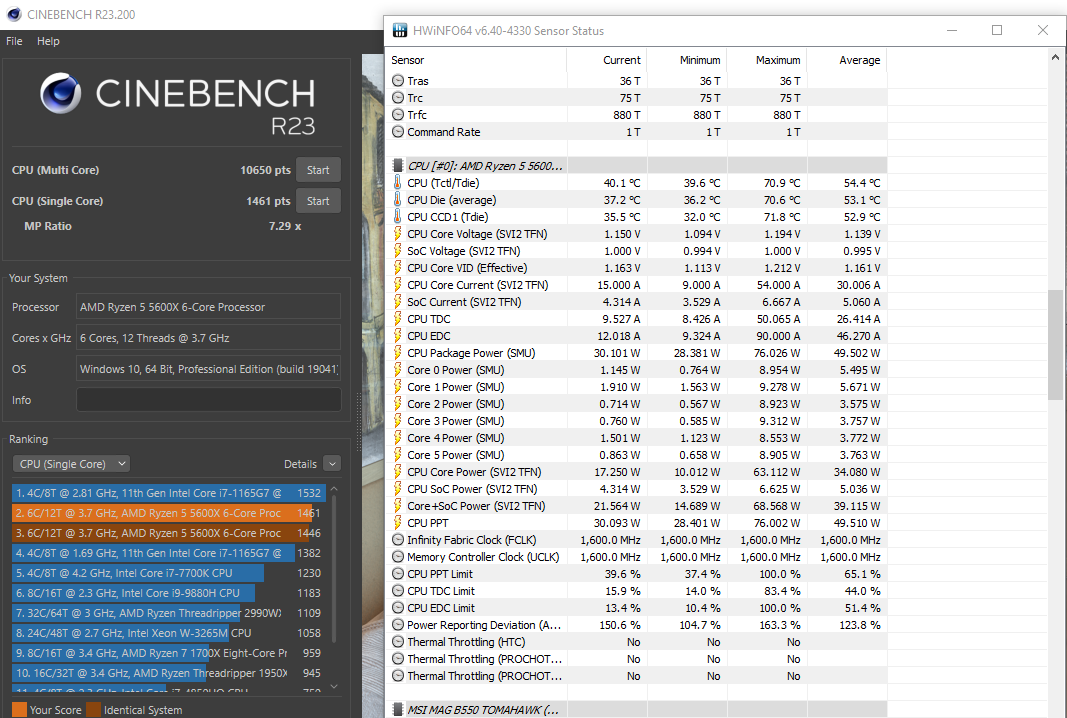The width and height of the screenshot is (1067, 718).
Task: Select ranking entry 6 Intel Core i9-9880H
Action: point(169,593)
